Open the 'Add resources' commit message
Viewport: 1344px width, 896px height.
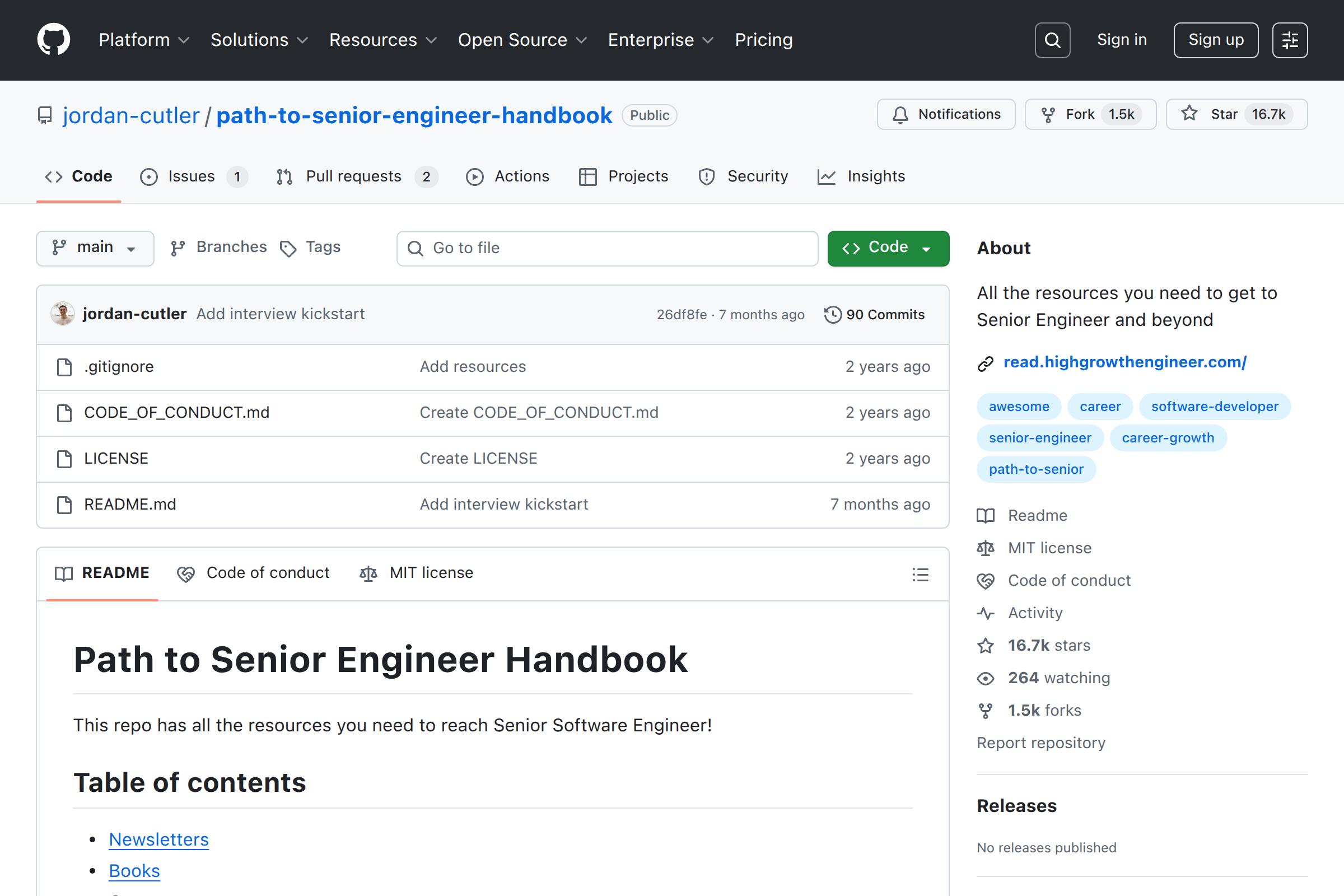coord(473,367)
